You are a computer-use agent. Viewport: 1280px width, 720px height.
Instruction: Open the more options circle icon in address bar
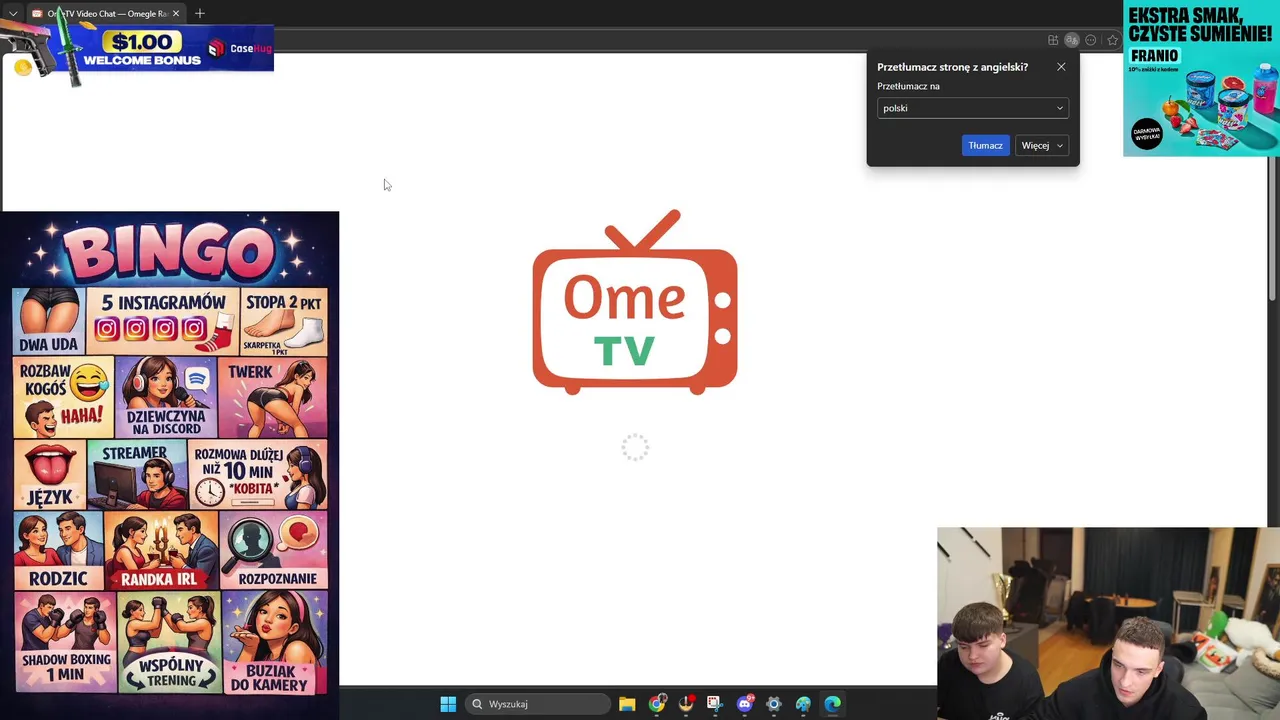(1091, 40)
